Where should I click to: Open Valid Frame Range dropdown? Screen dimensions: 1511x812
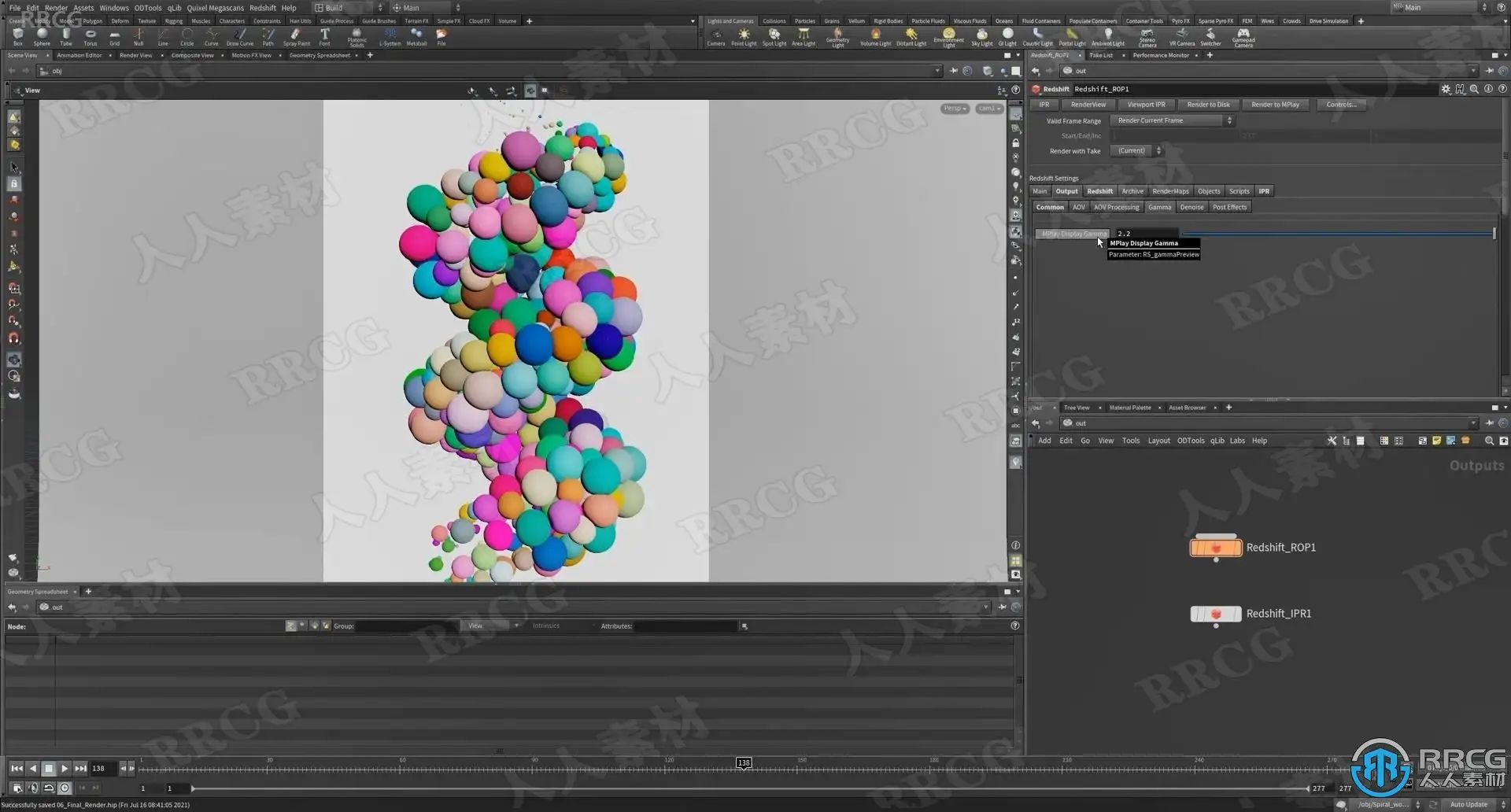coord(1172,120)
